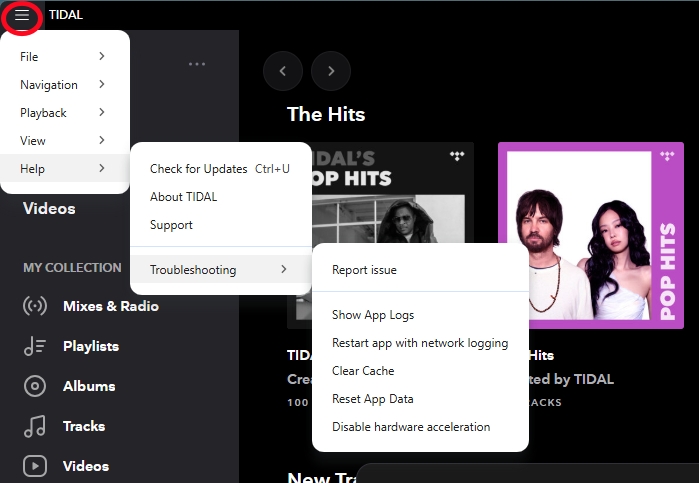This screenshot has height=483, width=699.
Task: Open the Troubleshooting submenu
Action: click(221, 269)
